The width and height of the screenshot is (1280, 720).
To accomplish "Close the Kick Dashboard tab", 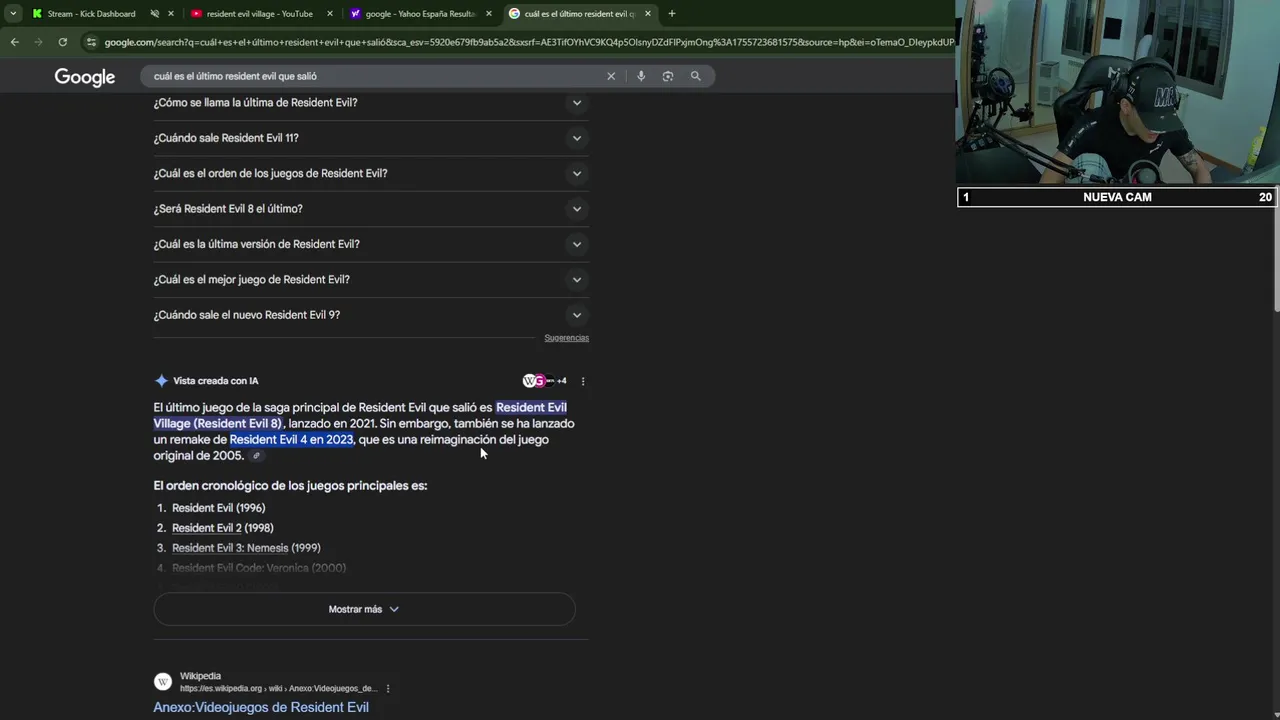I will tap(171, 14).
